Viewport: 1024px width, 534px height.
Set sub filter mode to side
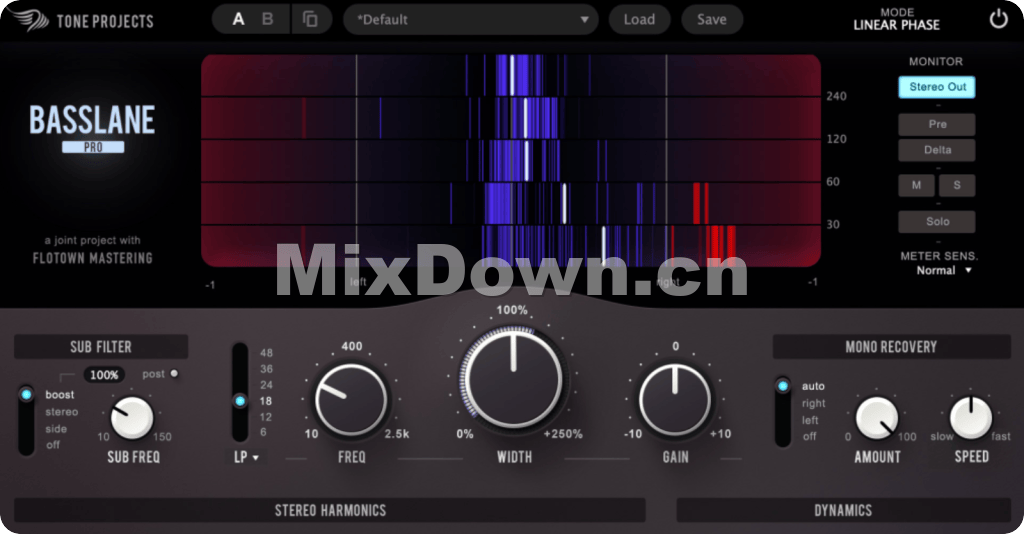[x=56, y=429]
